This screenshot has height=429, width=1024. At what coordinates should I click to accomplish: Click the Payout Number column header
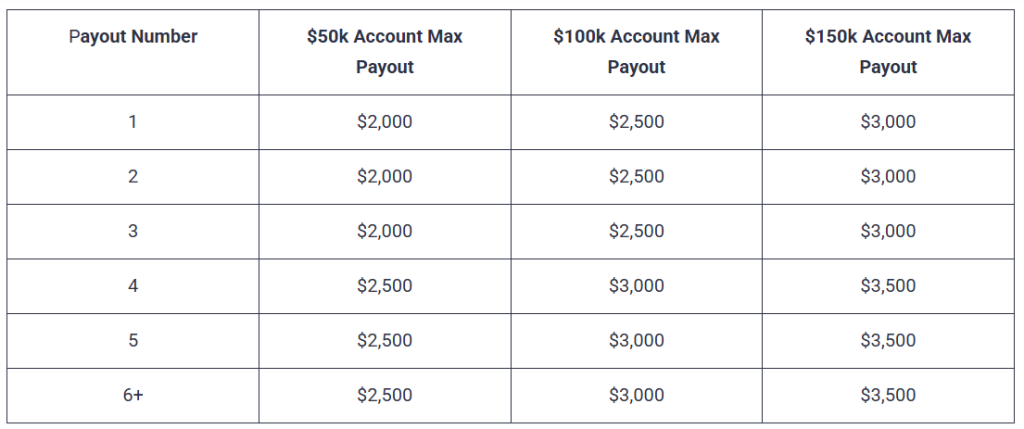(x=133, y=37)
